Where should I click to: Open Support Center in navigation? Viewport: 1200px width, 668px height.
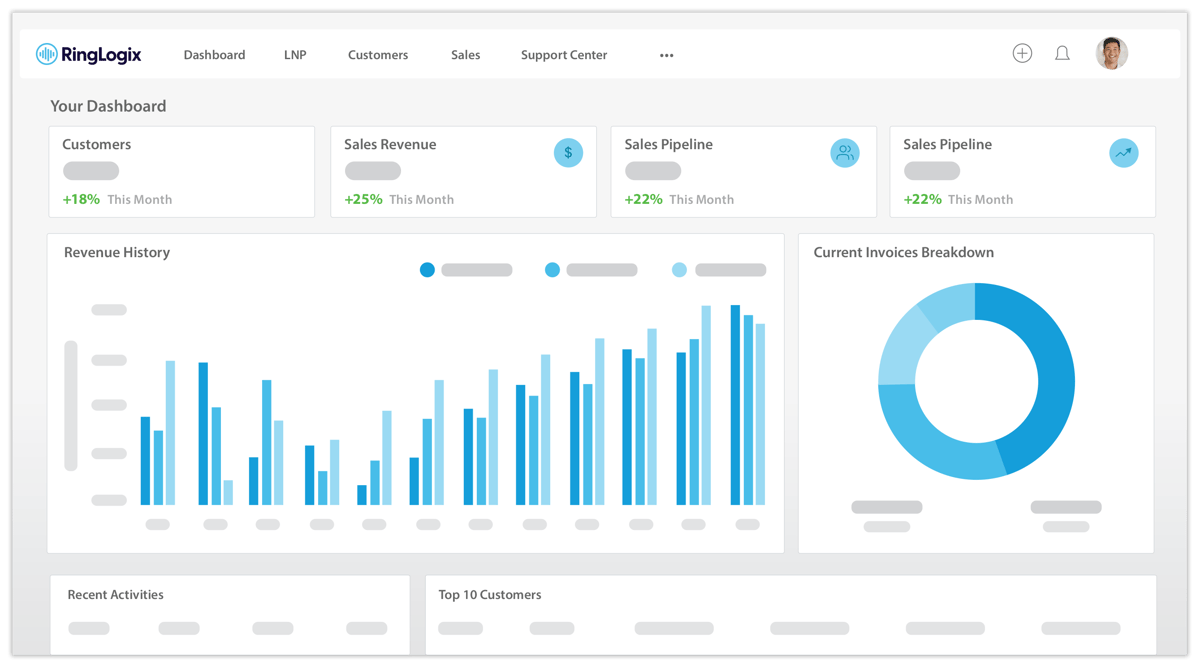click(x=564, y=55)
